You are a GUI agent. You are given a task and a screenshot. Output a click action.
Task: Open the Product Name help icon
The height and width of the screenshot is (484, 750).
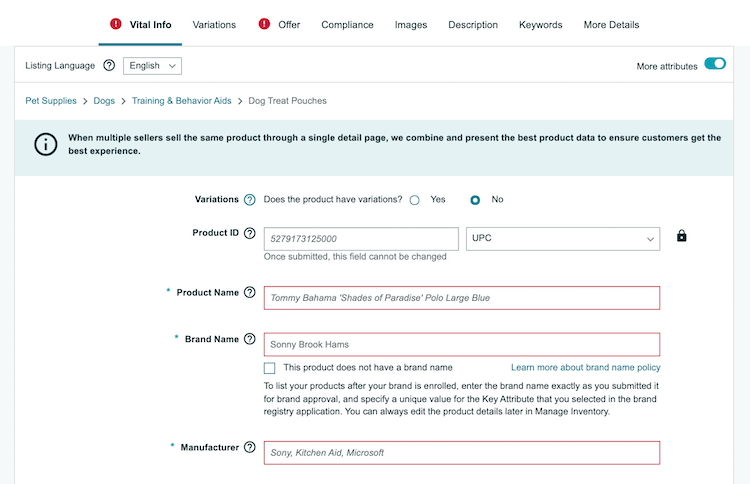pos(249,292)
